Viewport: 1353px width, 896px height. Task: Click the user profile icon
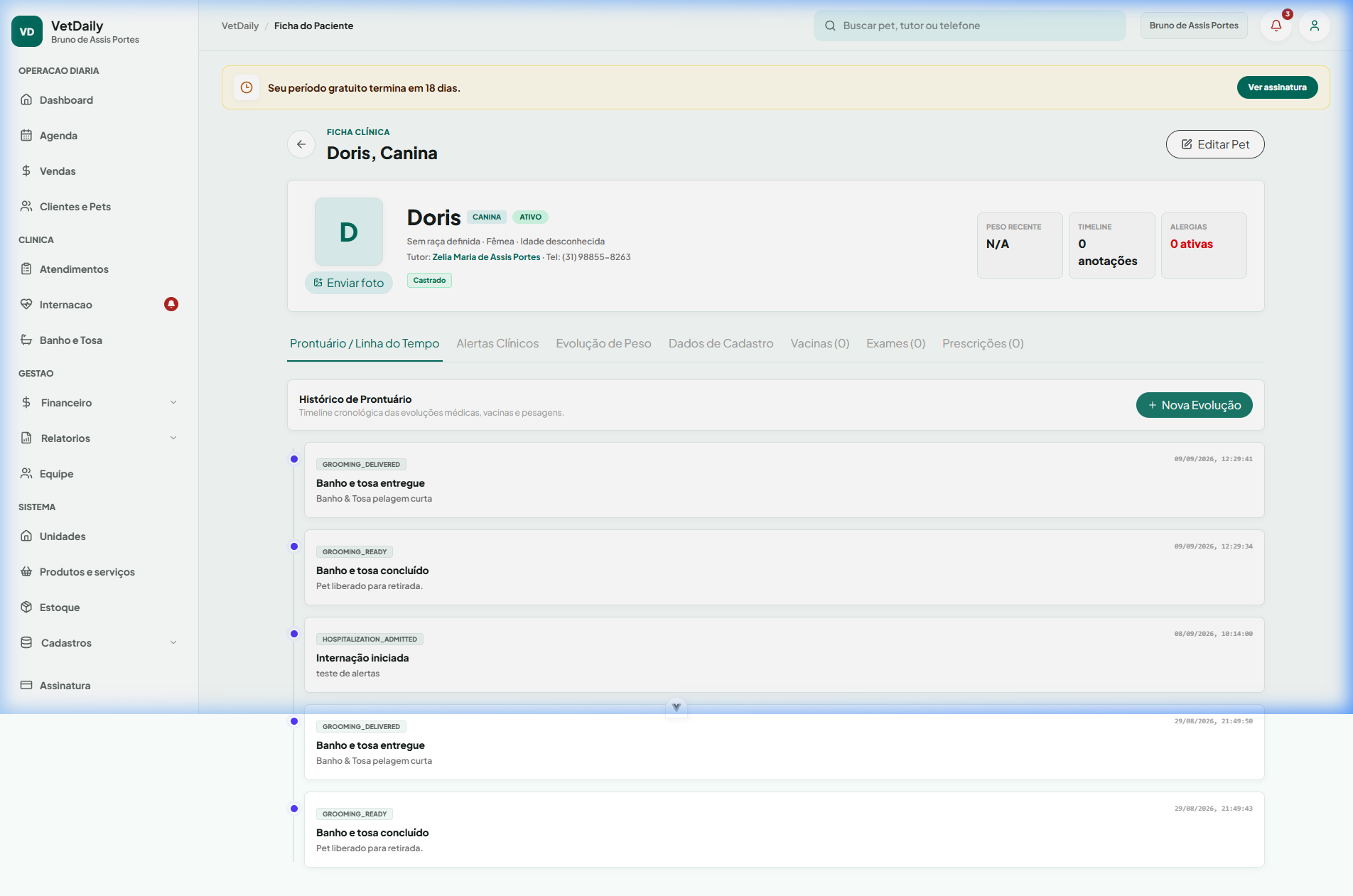pyautogui.click(x=1315, y=26)
